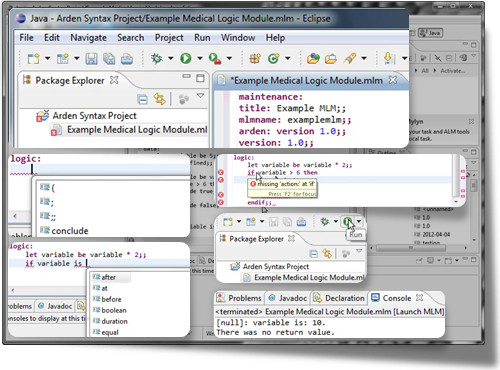Open the Project menu

pos(169,38)
